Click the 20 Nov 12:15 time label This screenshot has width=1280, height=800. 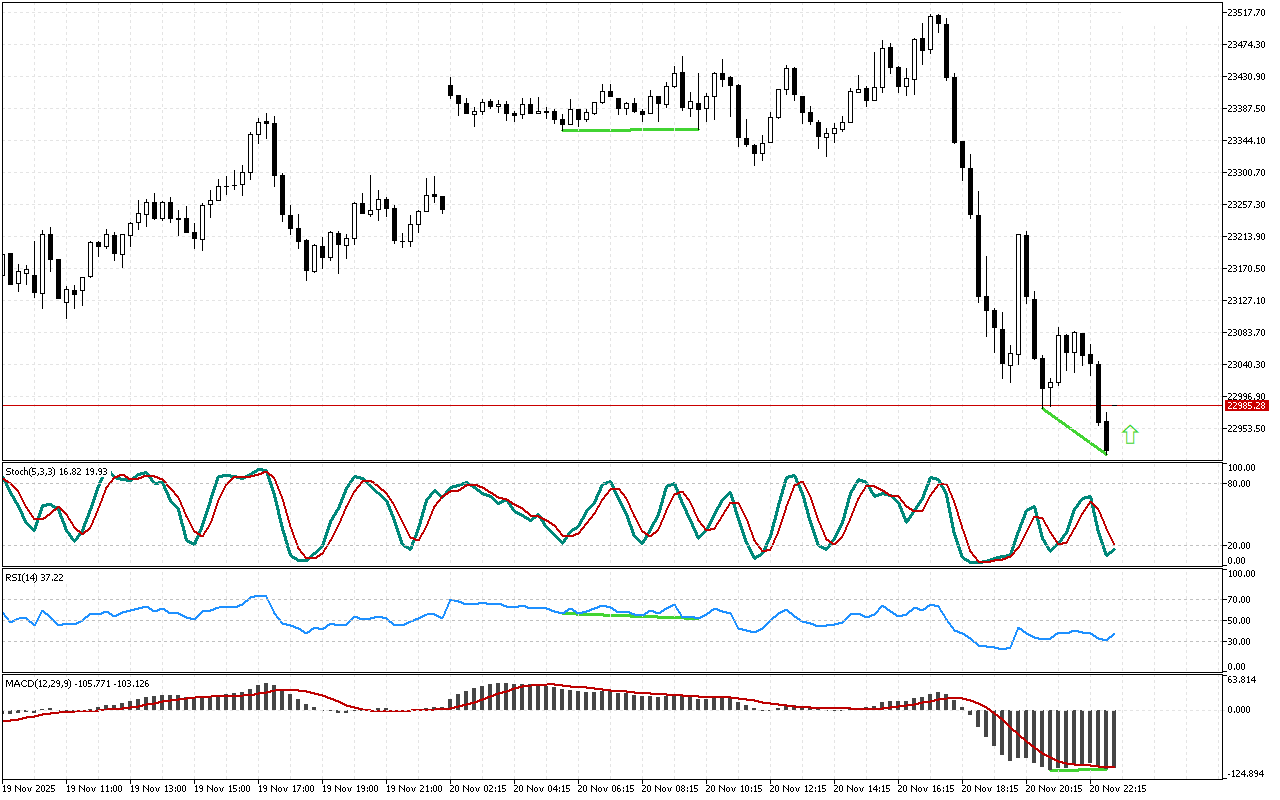(801, 789)
